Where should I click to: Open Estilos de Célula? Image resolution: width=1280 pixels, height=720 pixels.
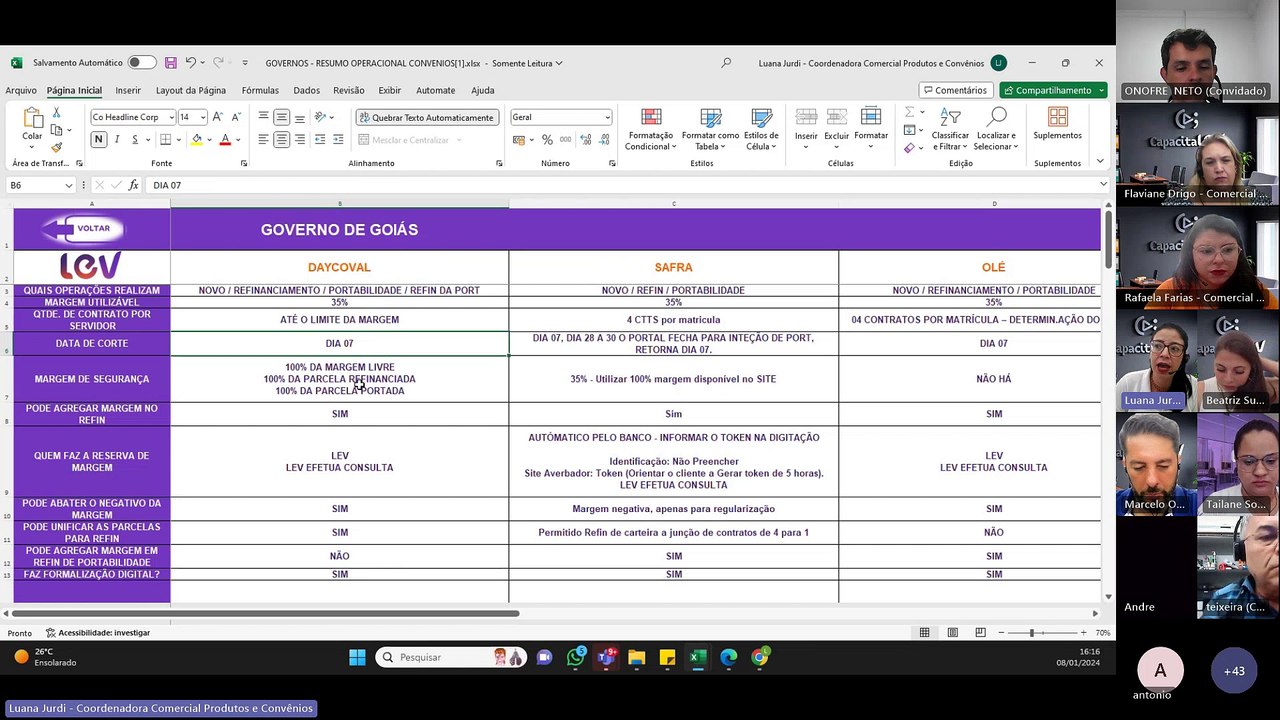[x=761, y=130]
